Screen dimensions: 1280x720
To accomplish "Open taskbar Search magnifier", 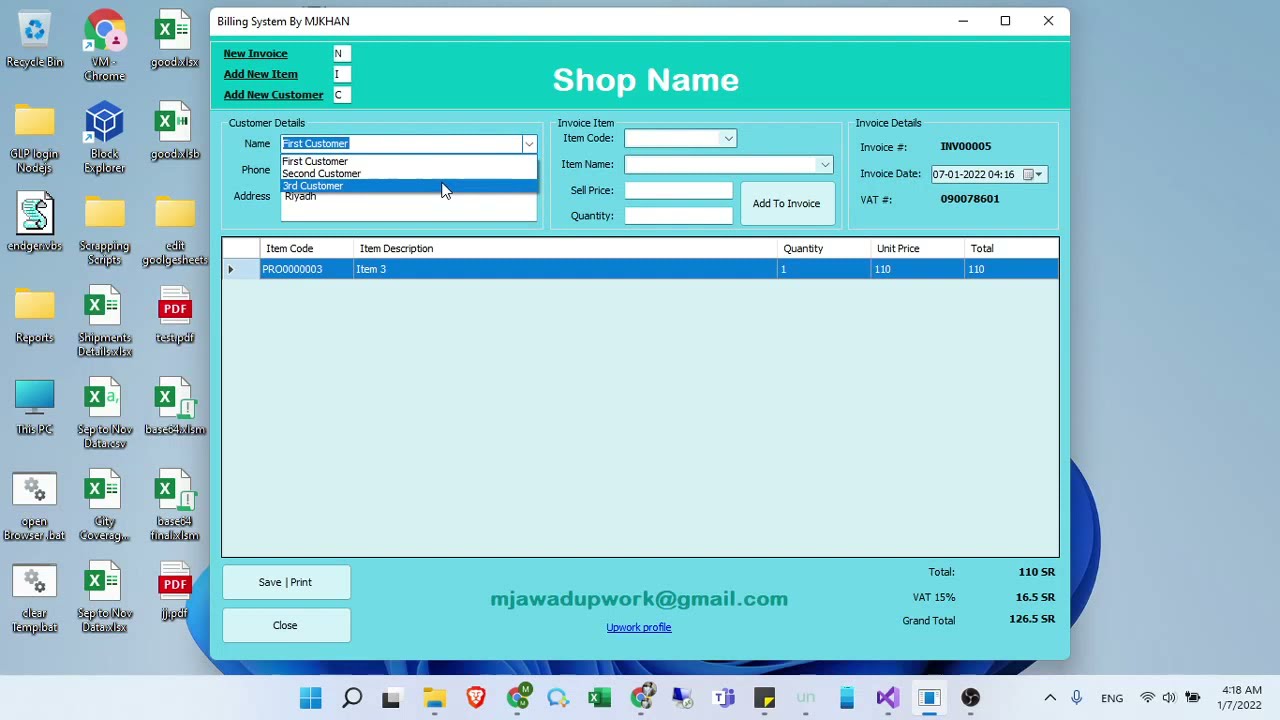I will (x=352, y=698).
